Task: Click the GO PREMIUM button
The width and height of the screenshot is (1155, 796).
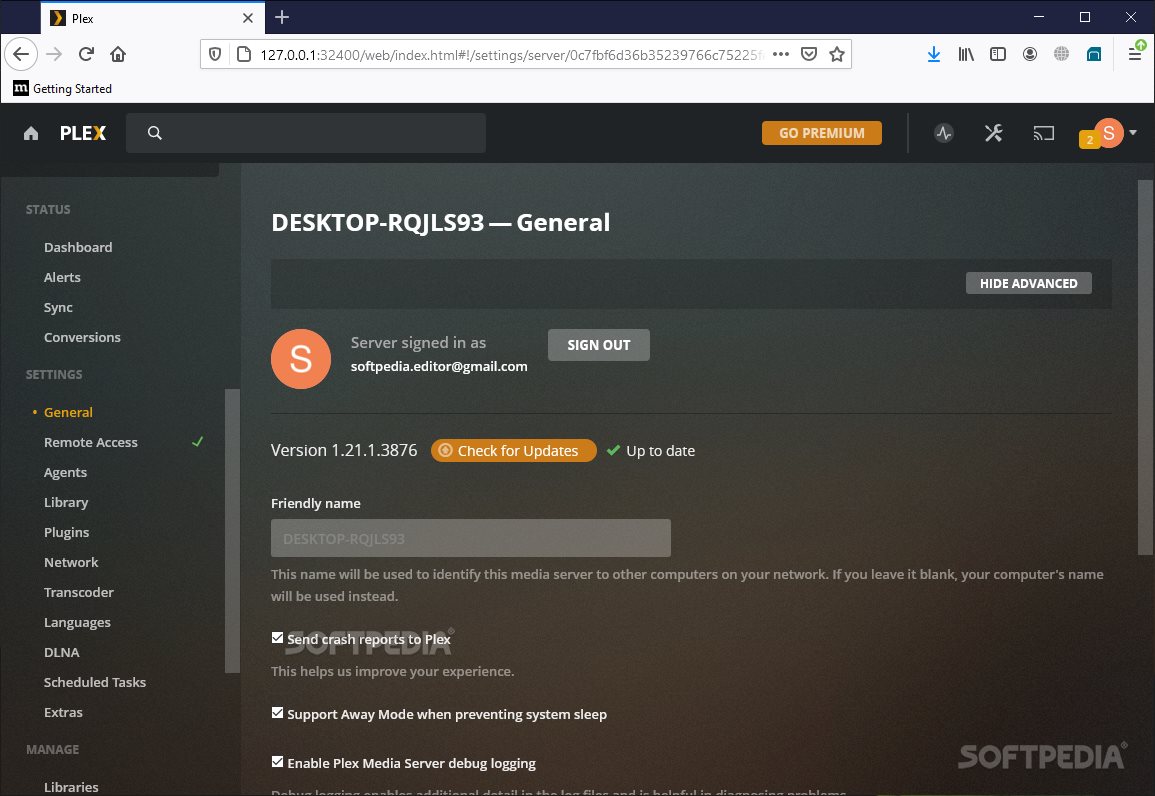Action: 821,133
